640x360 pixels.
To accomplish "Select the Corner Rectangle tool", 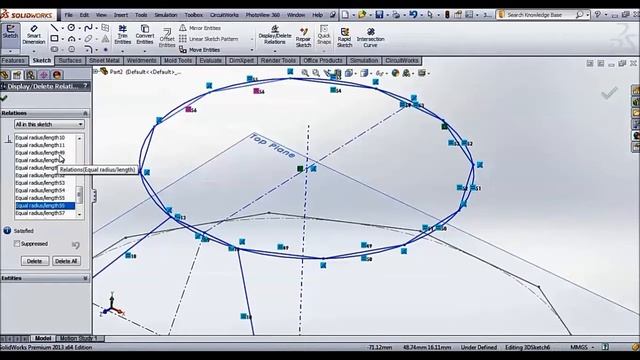I will point(54,38).
